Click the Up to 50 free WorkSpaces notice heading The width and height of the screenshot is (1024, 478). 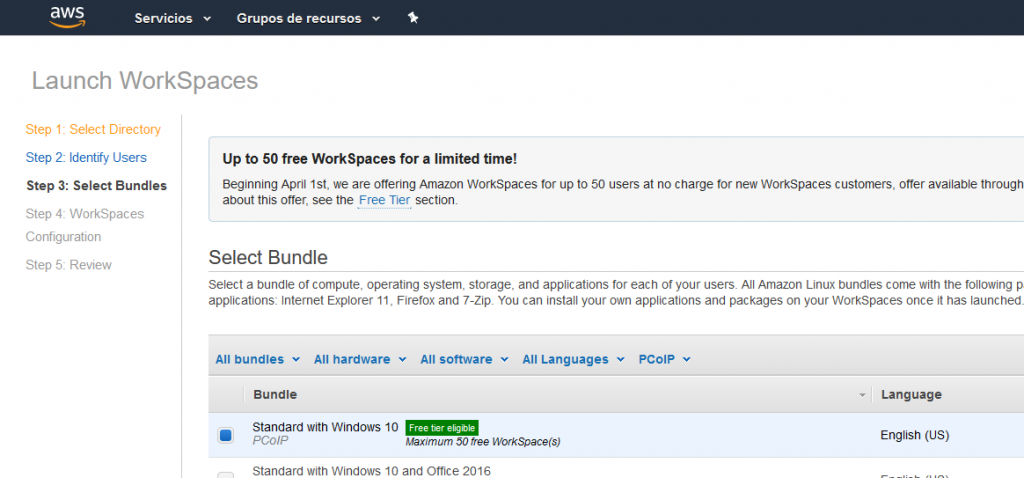(x=370, y=159)
